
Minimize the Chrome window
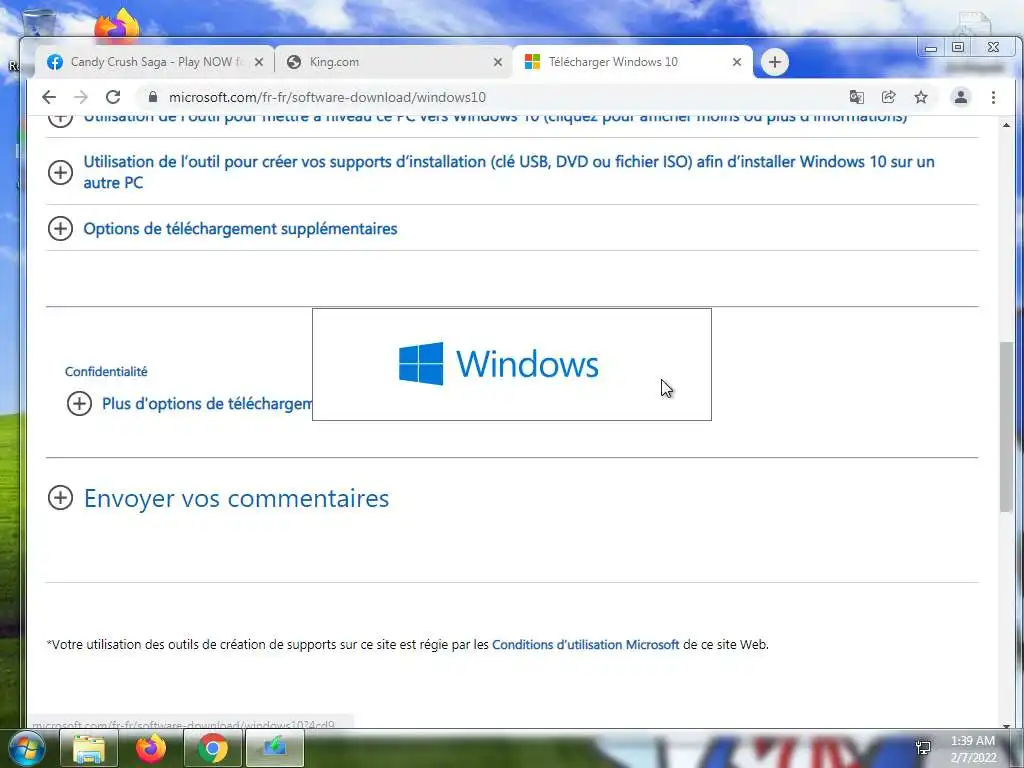(x=931, y=48)
